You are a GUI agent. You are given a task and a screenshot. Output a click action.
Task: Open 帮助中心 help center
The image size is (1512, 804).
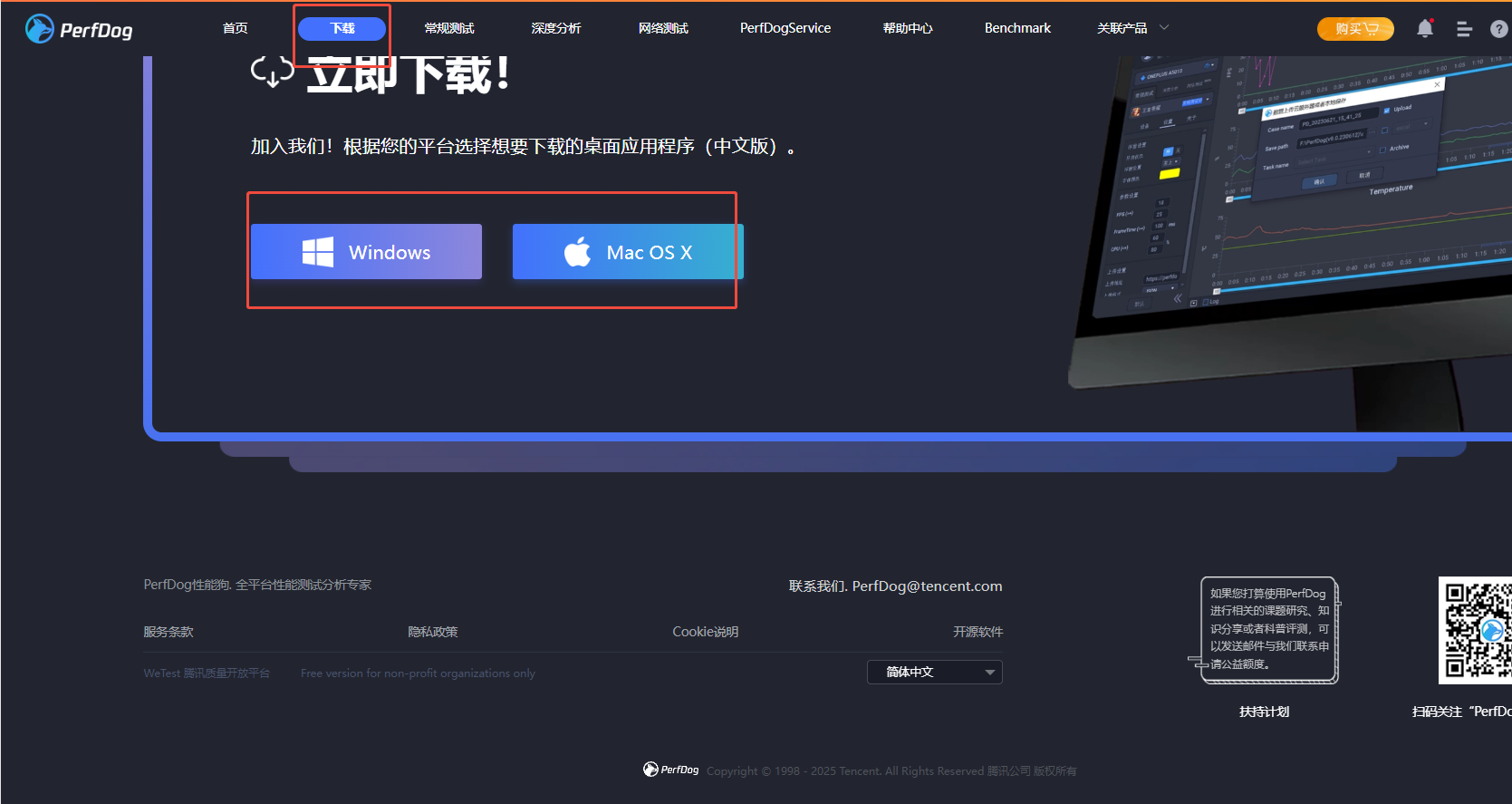pos(908,28)
